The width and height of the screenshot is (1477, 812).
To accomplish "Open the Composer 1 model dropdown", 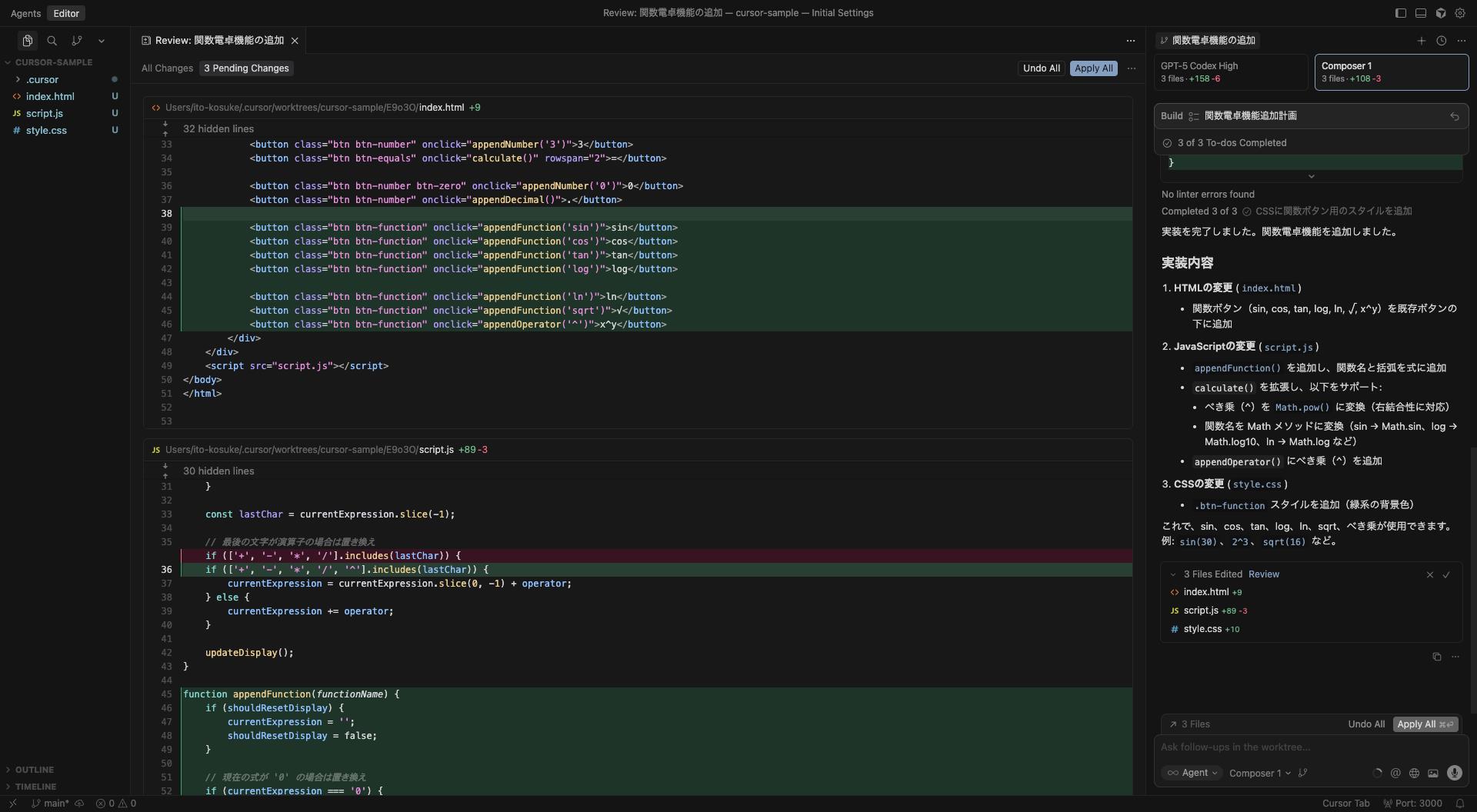I will tap(1259, 773).
